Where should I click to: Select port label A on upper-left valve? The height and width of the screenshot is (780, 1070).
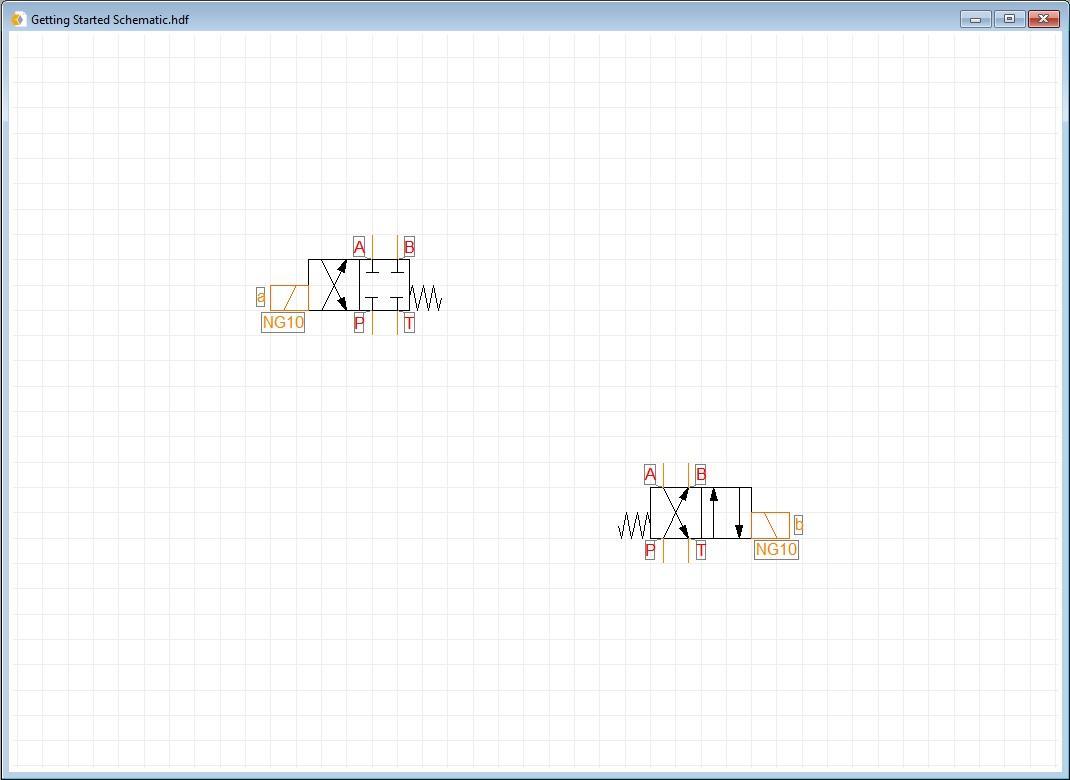(359, 246)
